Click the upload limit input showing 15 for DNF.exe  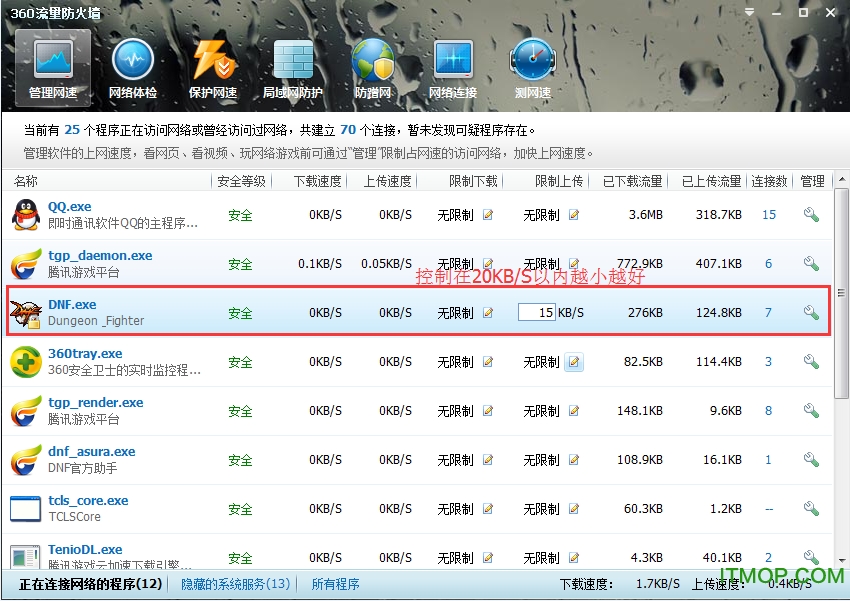(x=538, y=312)
